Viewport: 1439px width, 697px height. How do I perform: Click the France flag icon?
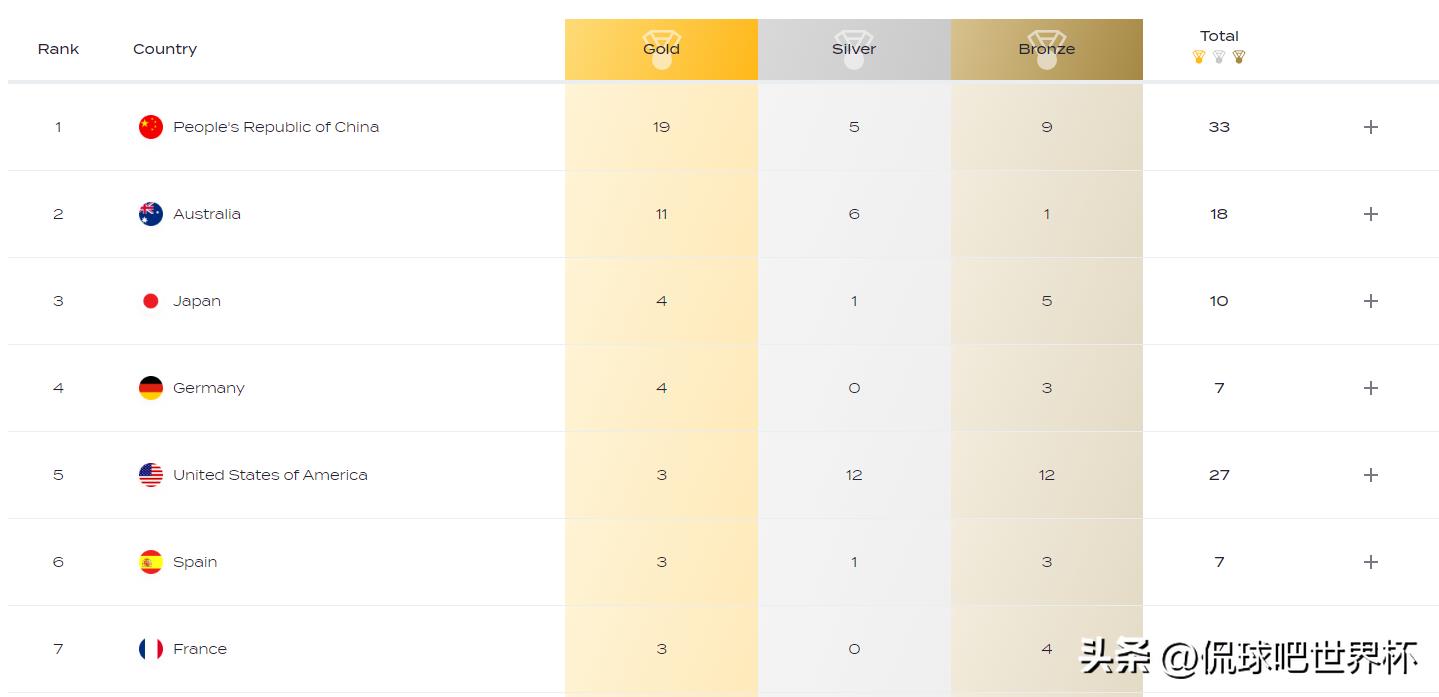pos(151,649)
